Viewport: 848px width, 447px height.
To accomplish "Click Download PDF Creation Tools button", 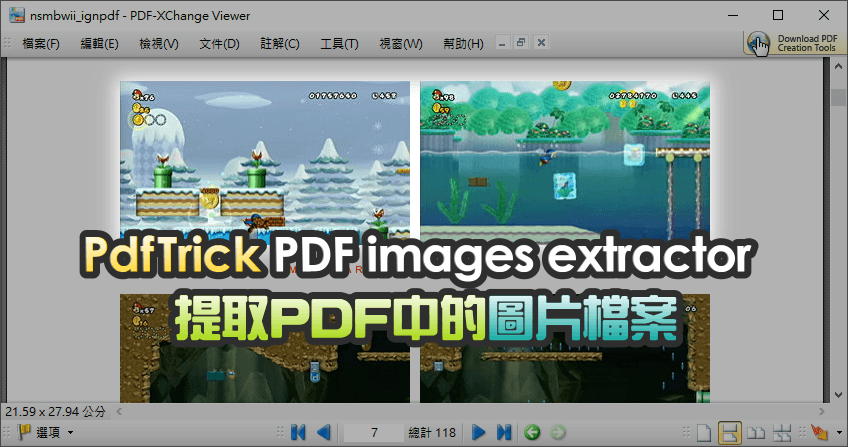I will (x=794, y=43).
